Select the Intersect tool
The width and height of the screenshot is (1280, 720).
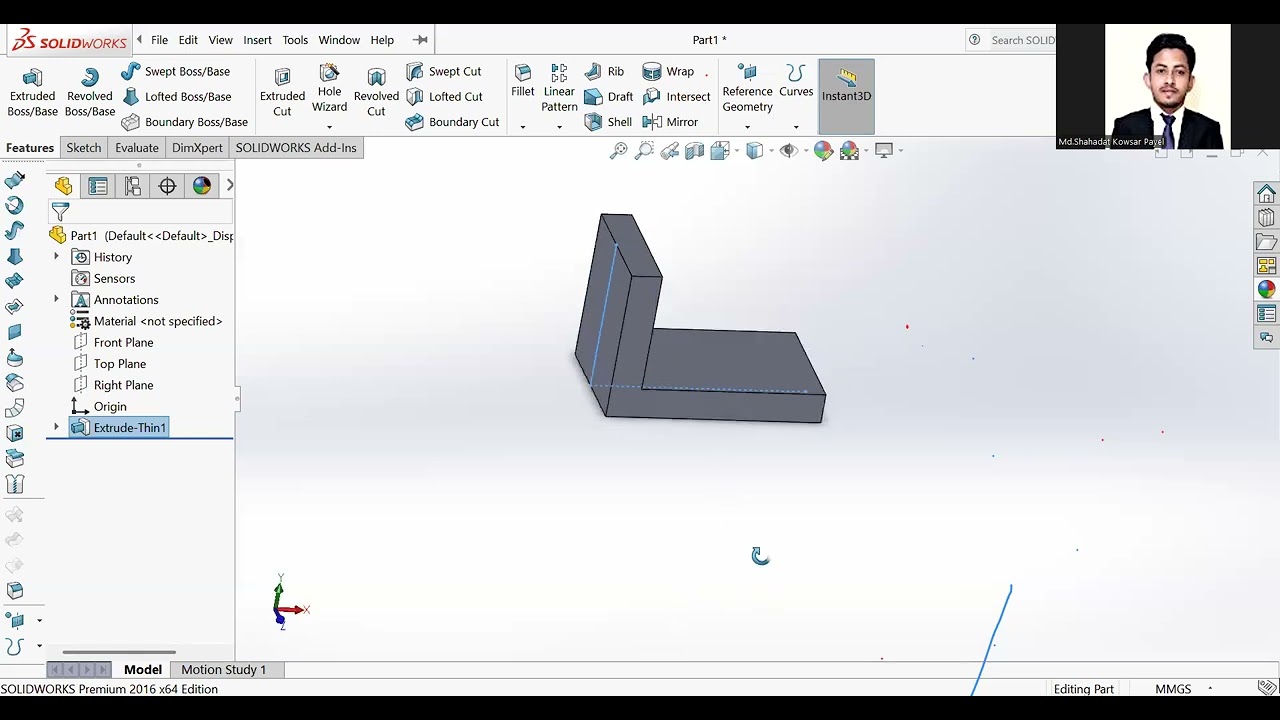(x=676, y=97)
